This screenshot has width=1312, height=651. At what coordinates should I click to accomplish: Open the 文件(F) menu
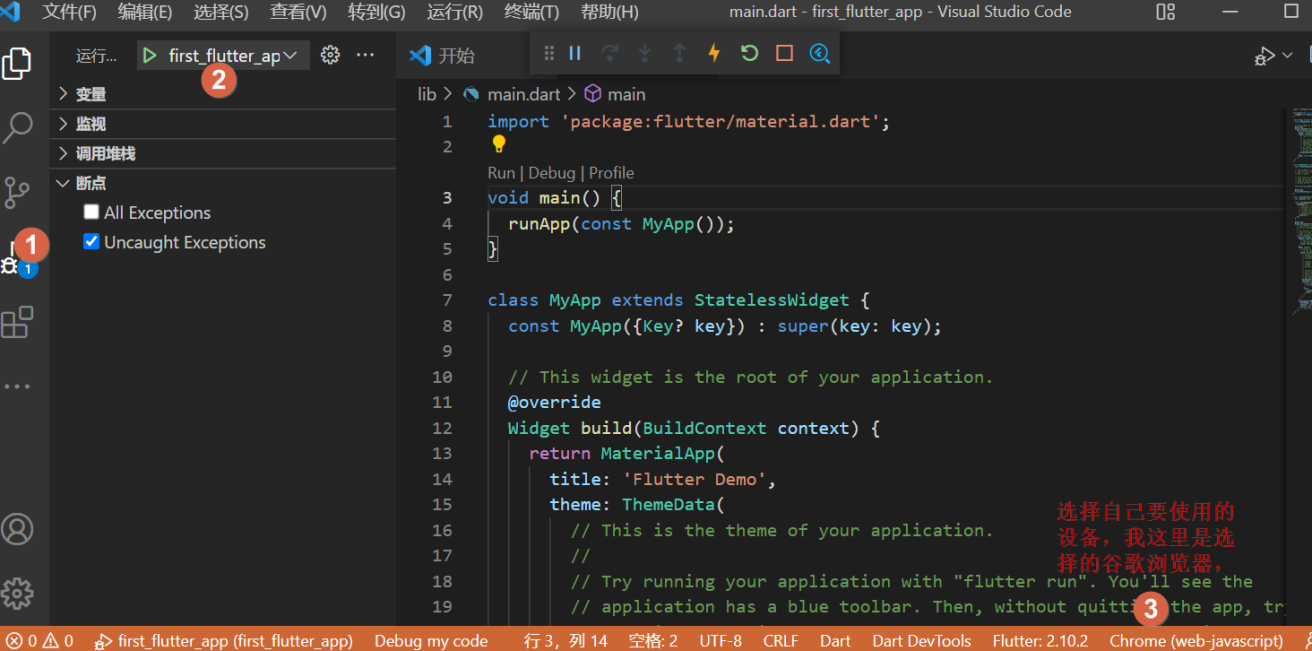[69, 12]
